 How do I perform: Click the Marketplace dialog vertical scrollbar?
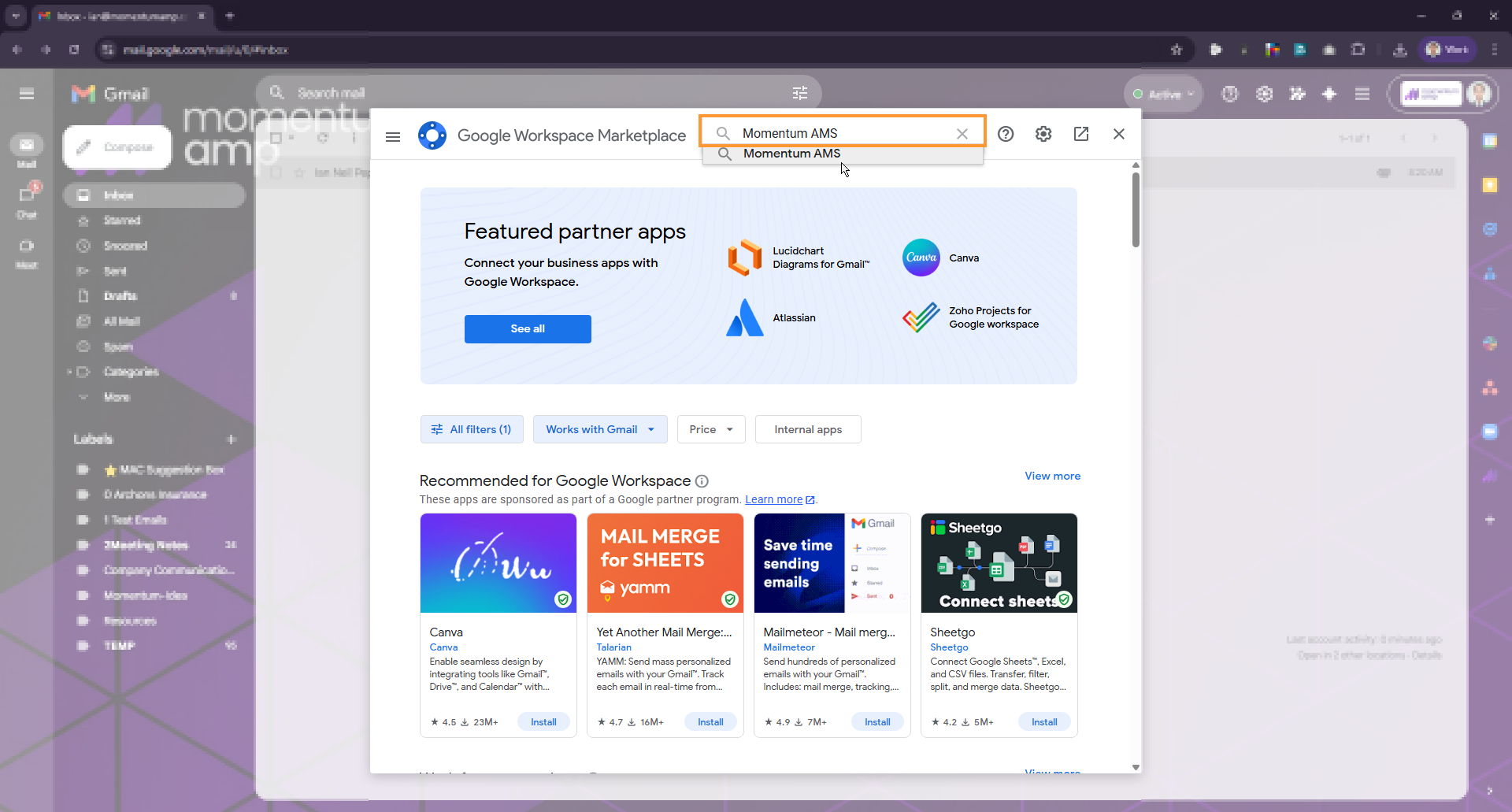[1136, 209]
